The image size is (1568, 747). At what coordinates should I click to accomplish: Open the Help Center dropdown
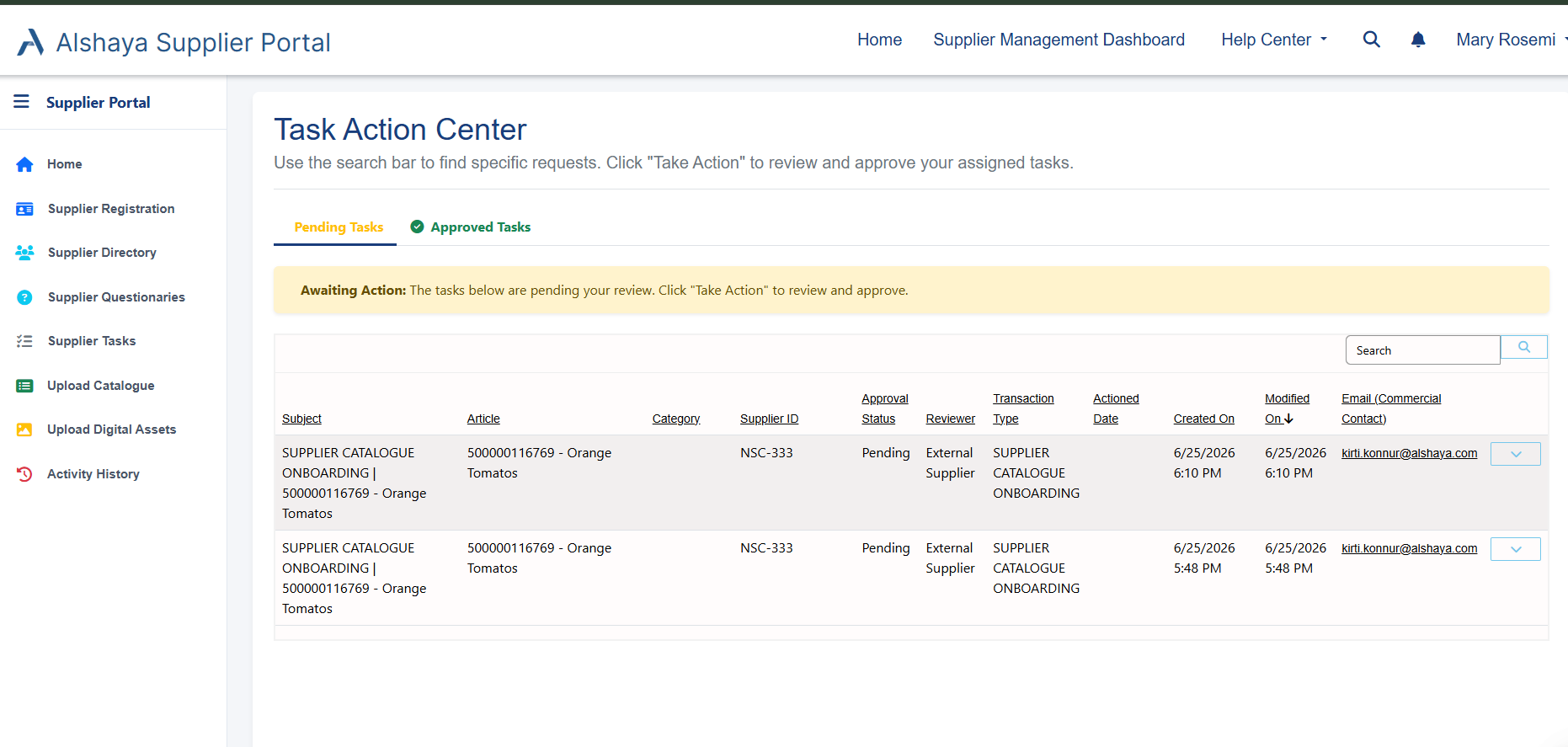pos(1274,40)
